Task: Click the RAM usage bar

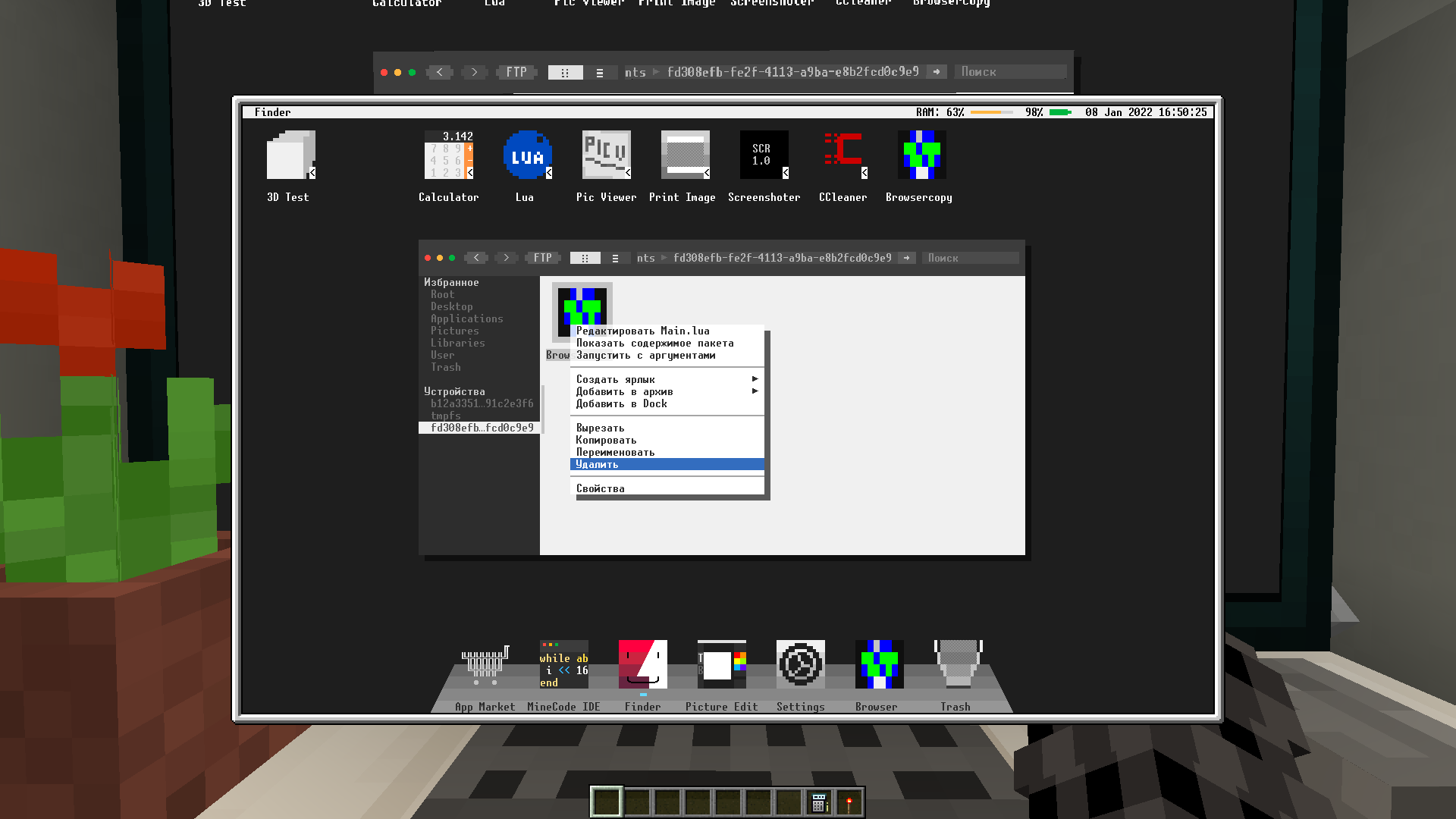Action: [992, 112]
